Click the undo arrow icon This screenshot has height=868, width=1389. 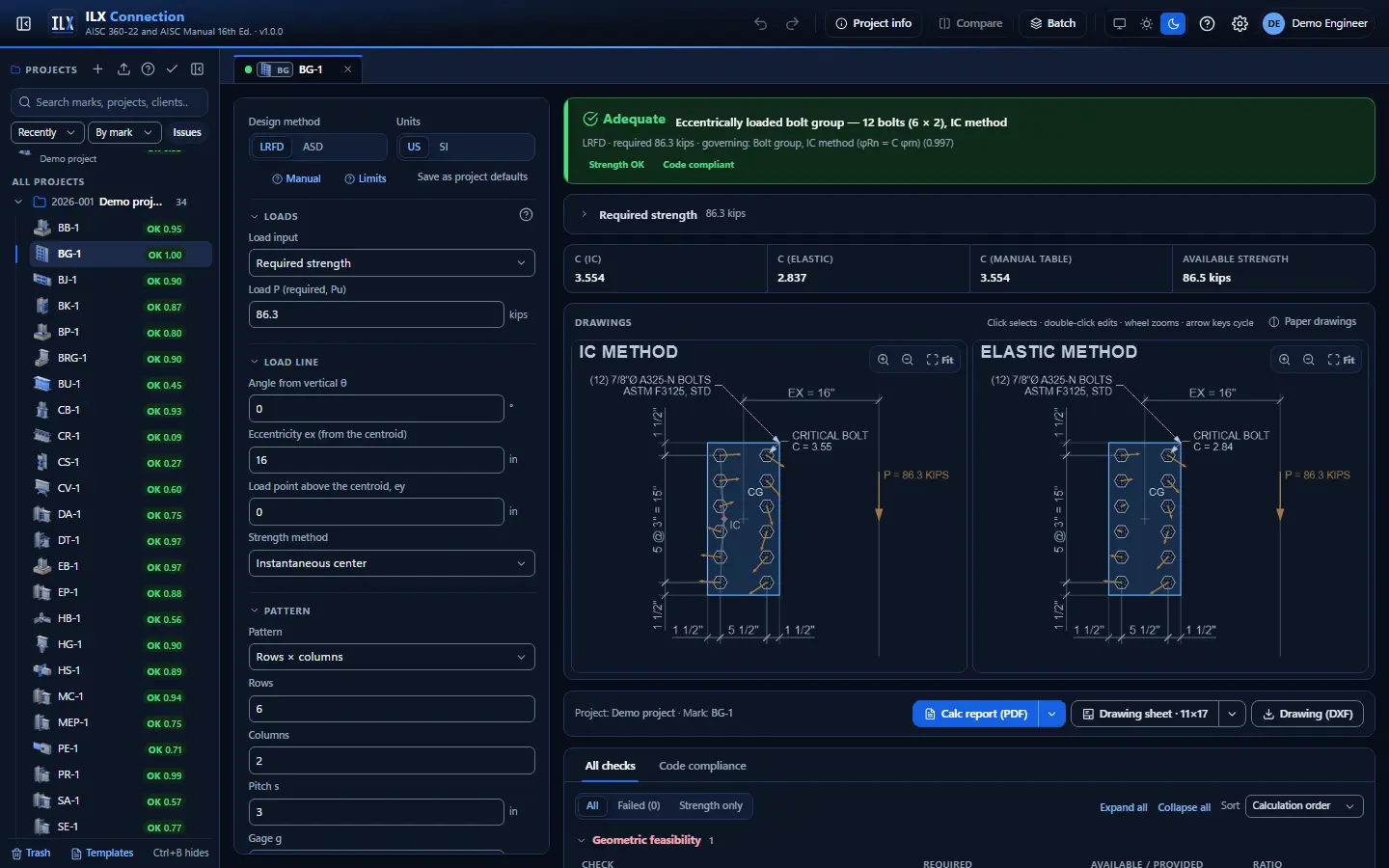[761, 23]
